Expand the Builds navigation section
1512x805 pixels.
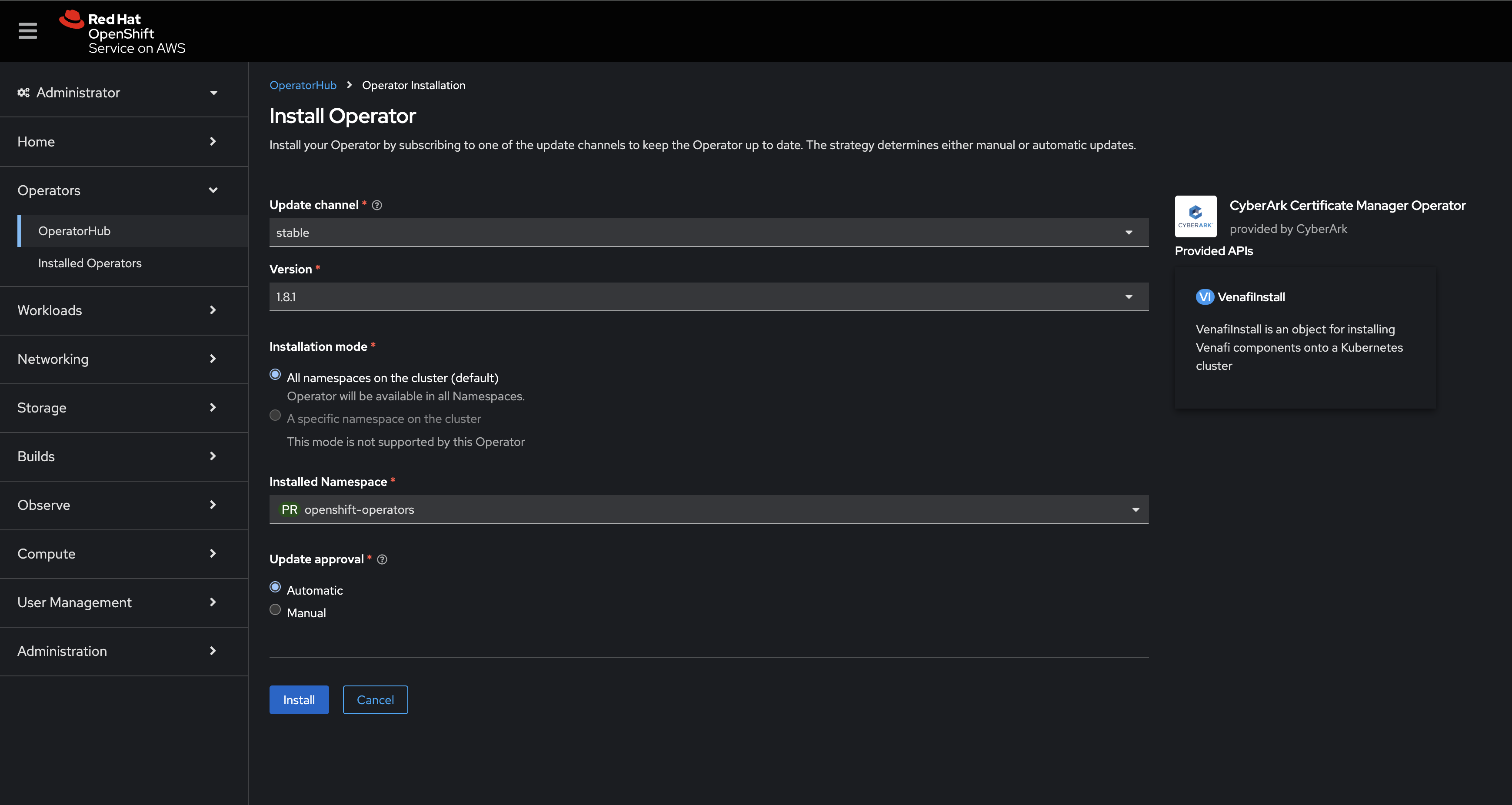point(124,456)
